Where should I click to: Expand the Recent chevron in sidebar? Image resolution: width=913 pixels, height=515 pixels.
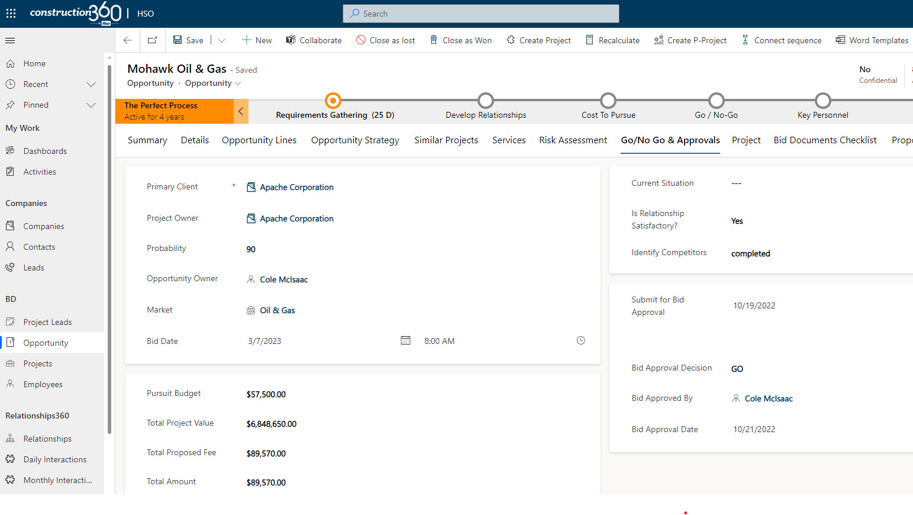(91, 84)
